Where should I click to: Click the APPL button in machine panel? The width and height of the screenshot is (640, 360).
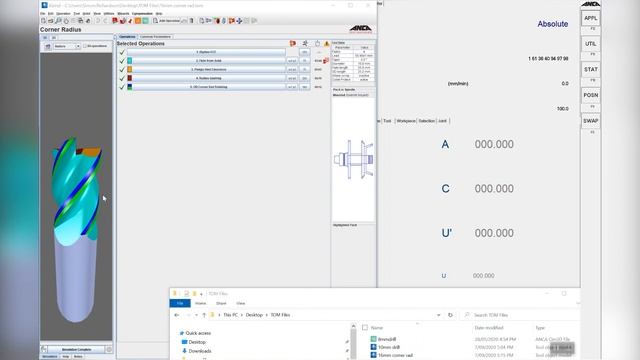tap(590, 18)
